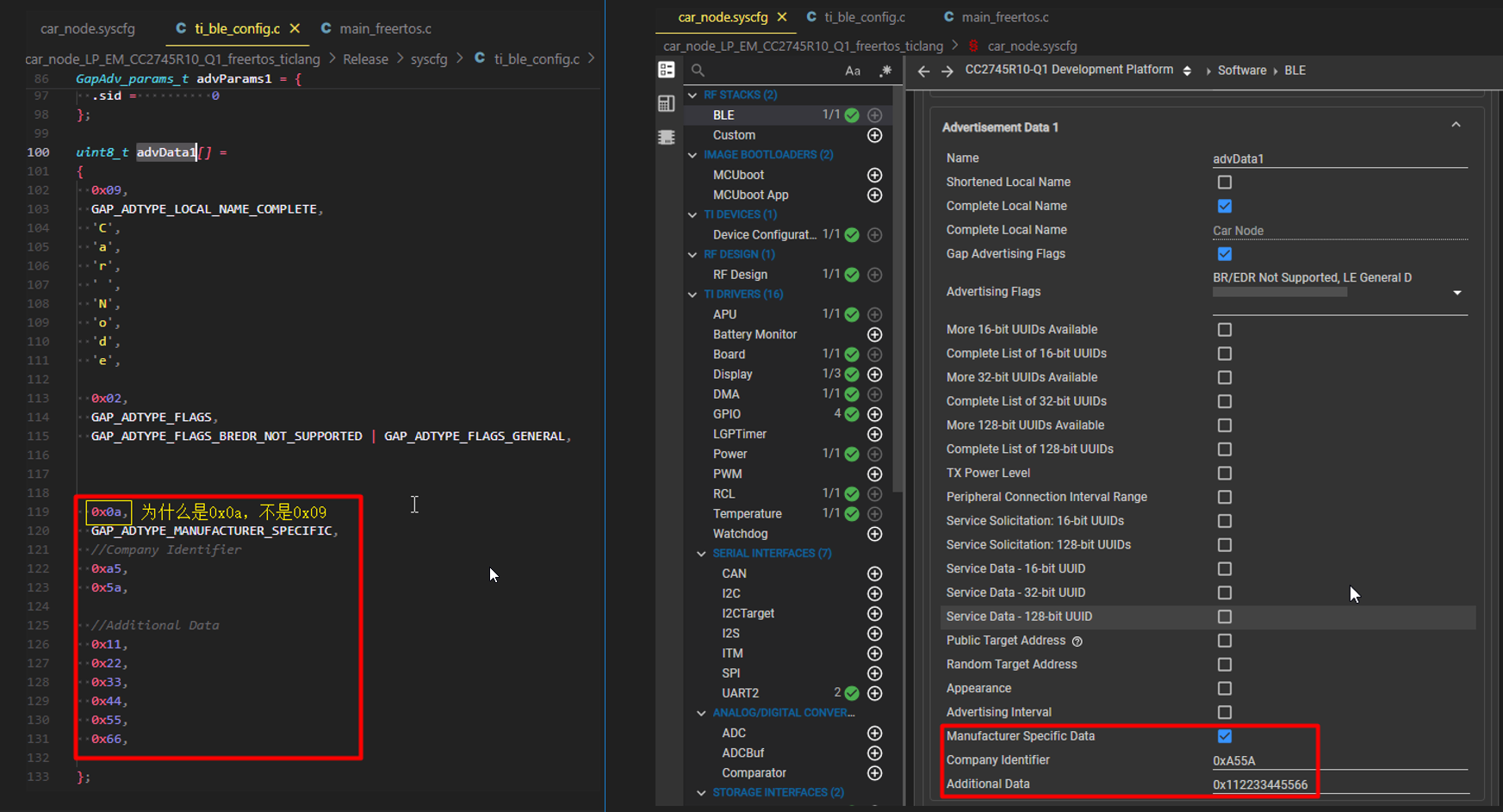
Task: Add an ADC driver instance
Action: [874, 733]
